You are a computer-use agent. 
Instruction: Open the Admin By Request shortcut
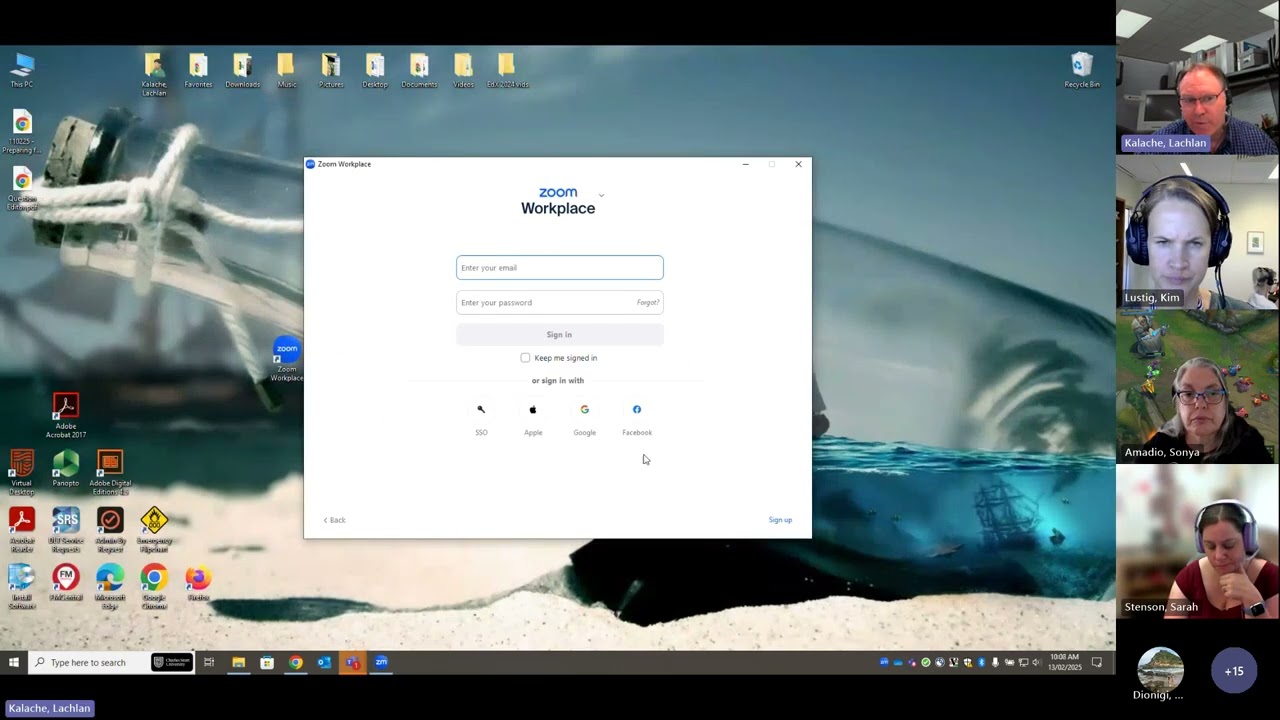pos(110,530)
